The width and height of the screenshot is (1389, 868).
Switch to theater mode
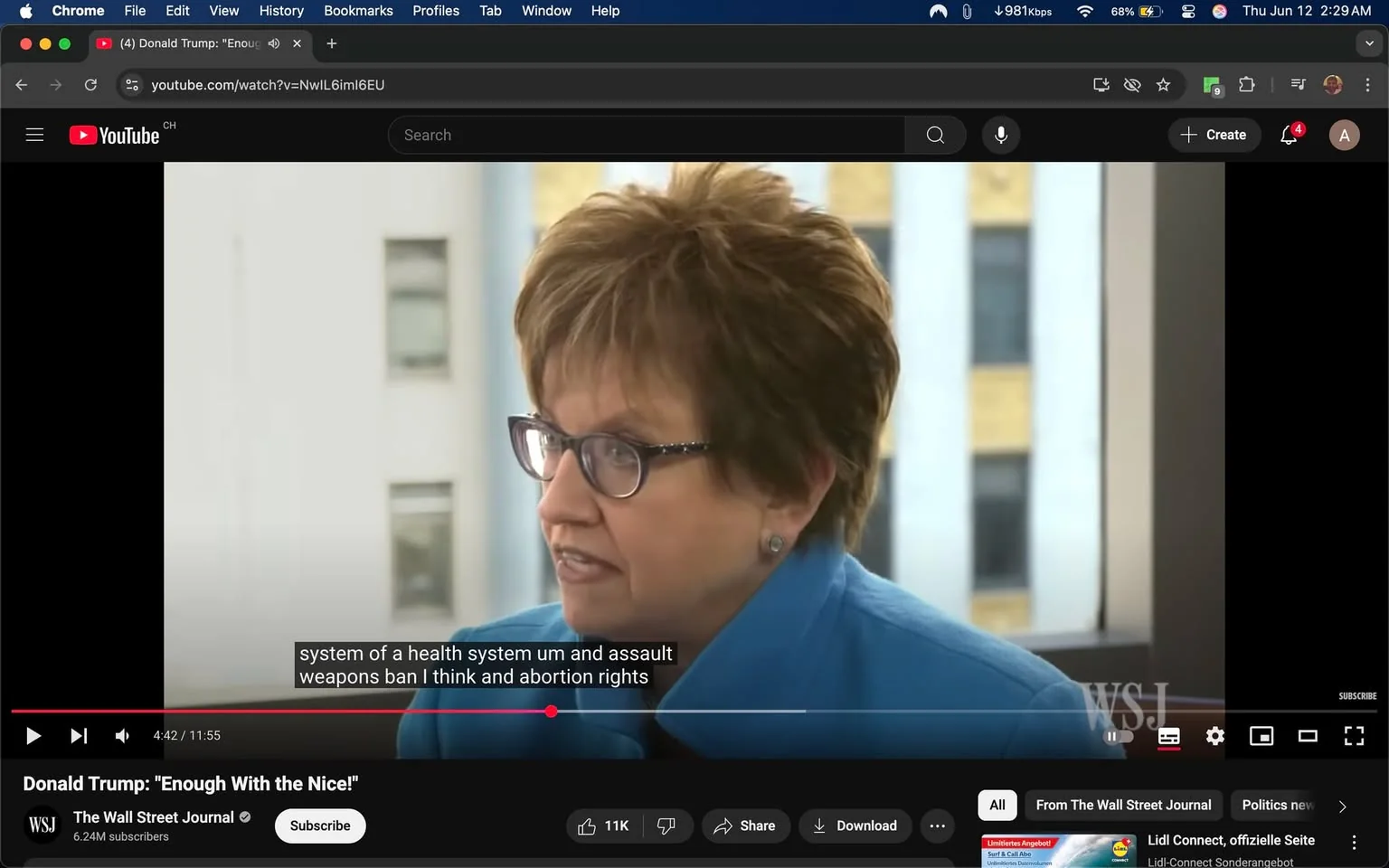click(1308, 736)
